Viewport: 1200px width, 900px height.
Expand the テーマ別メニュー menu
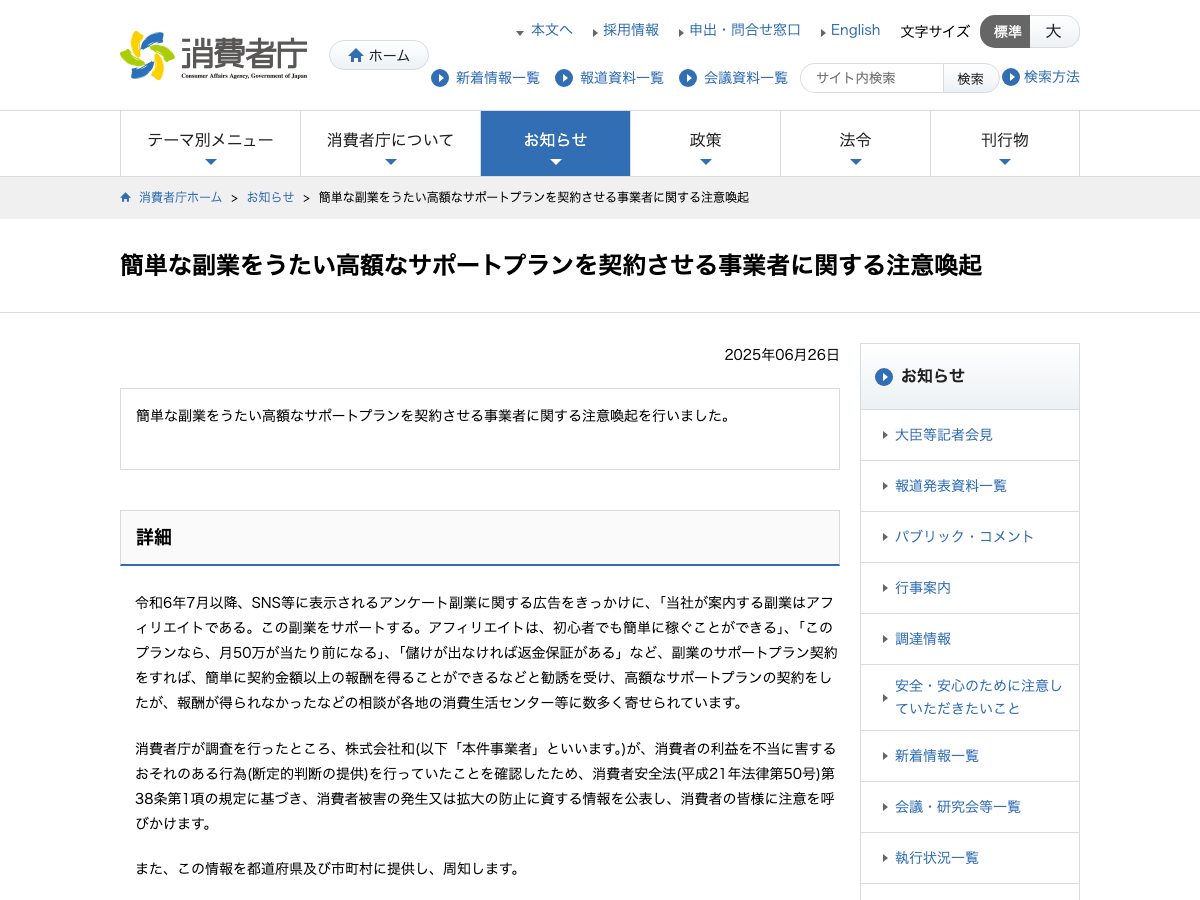(x=210, y=144)
